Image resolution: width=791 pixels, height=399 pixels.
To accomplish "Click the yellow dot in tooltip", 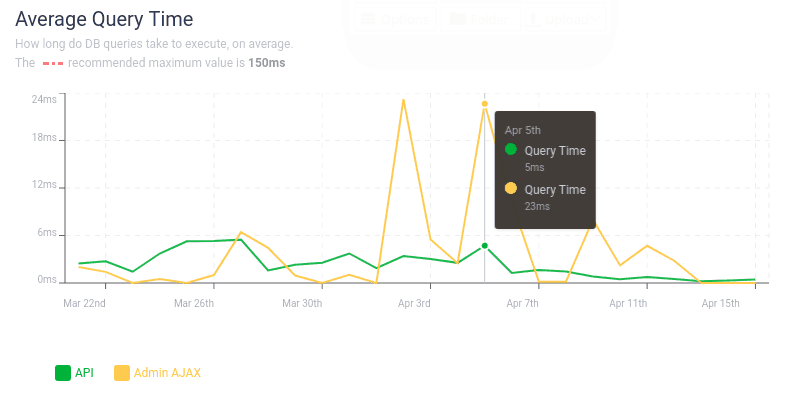I will tap(511, 188).
